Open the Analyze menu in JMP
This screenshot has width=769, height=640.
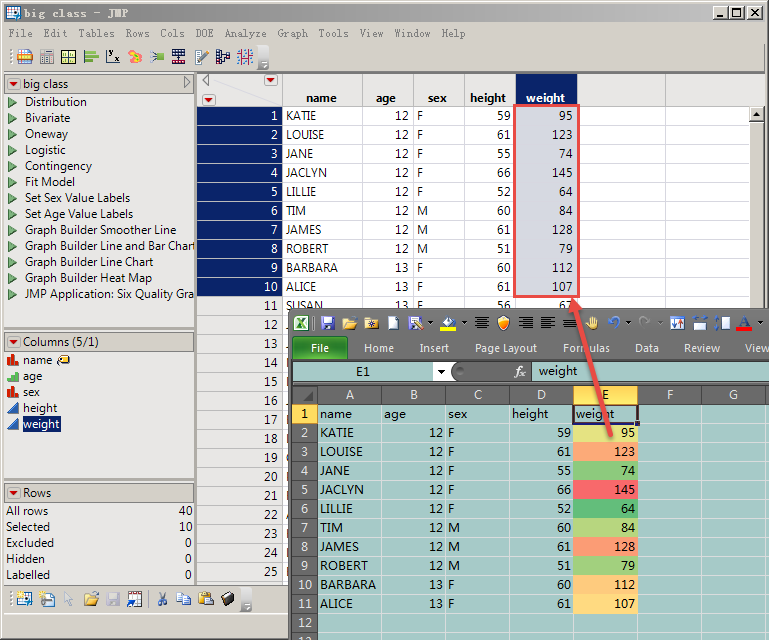tap(245, 33)
